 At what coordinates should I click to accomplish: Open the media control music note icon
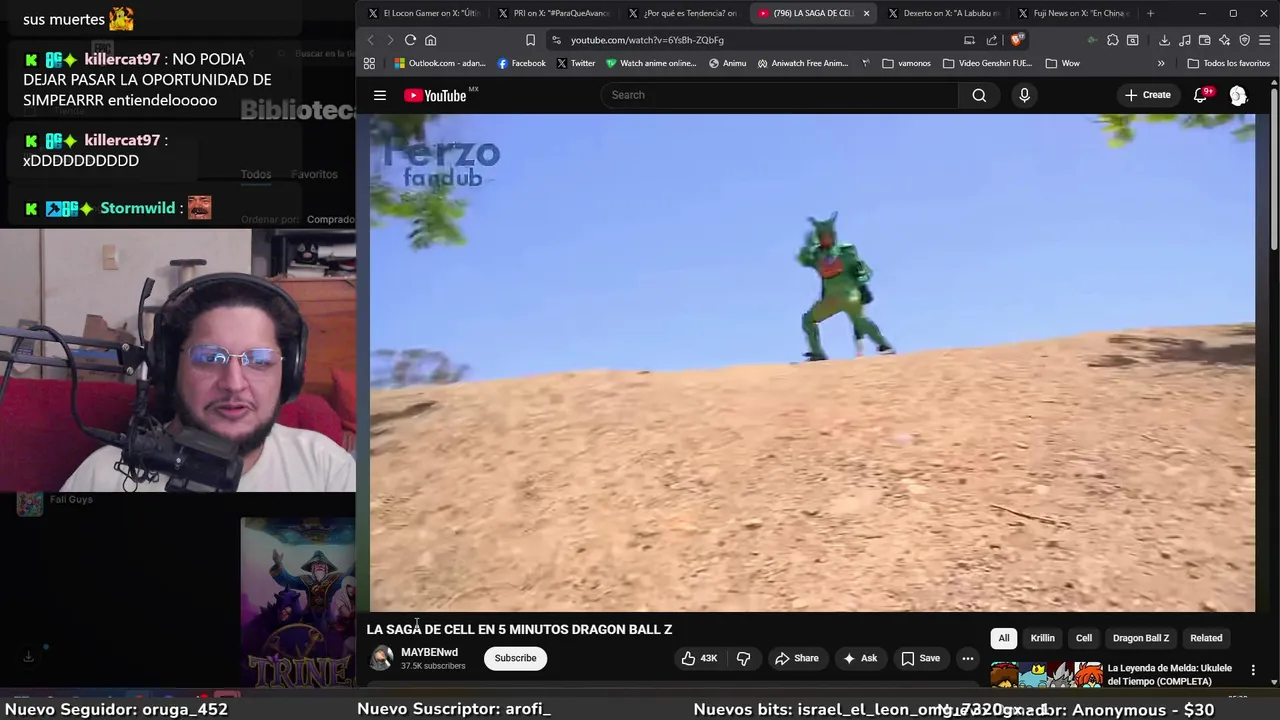click(1184, 40)
